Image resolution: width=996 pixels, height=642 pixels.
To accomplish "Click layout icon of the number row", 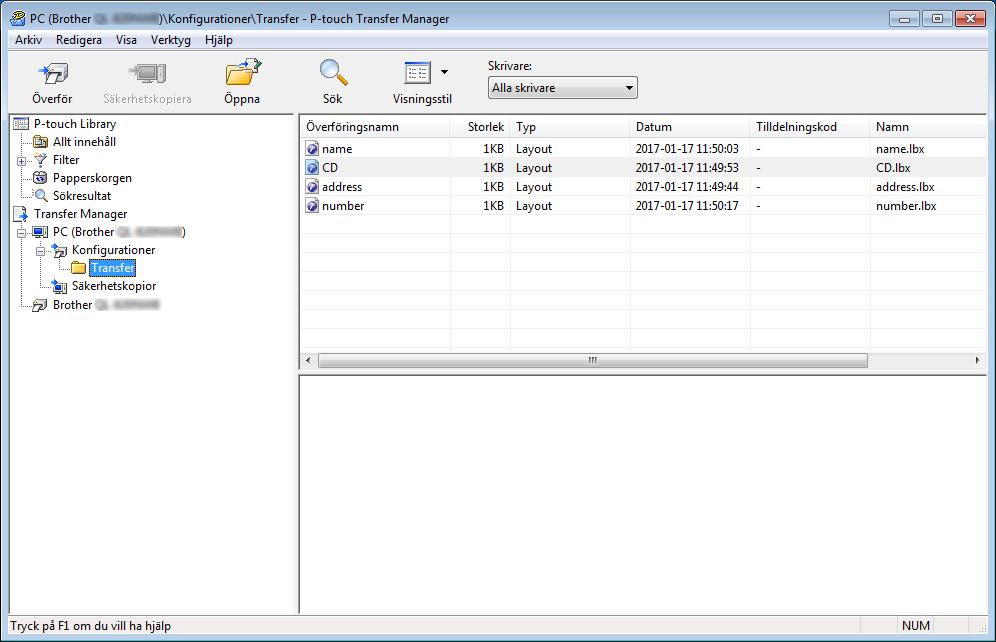I will coord(312,206).
